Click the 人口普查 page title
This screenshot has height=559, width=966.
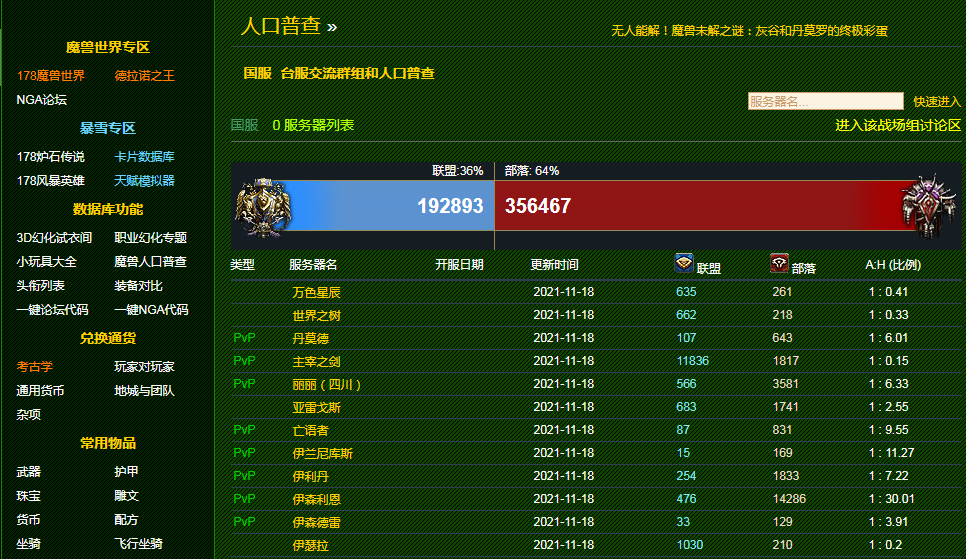point(281,26)
